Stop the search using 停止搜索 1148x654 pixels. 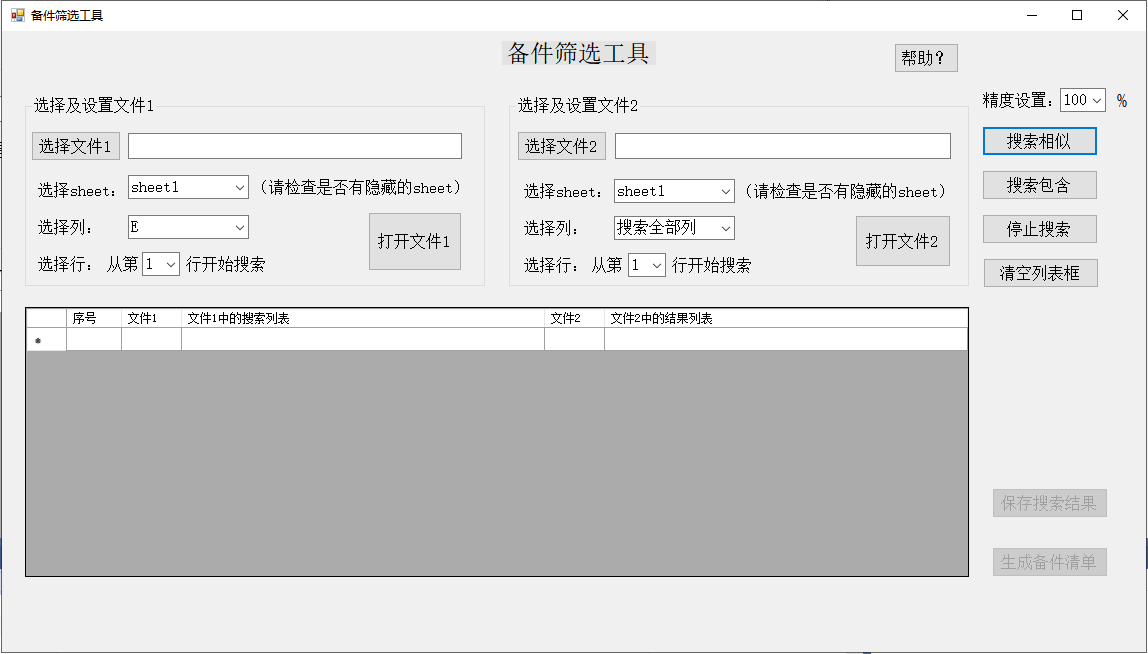1040,228
